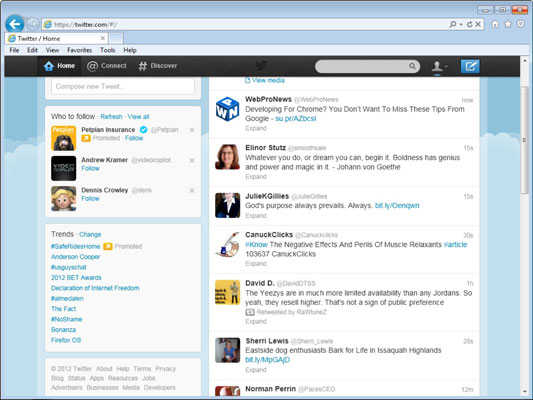Image resolution: width=533 pixels, height=400 pixels.
Task: Follow Dennis Crowley
Action: [x=90, y=198]
